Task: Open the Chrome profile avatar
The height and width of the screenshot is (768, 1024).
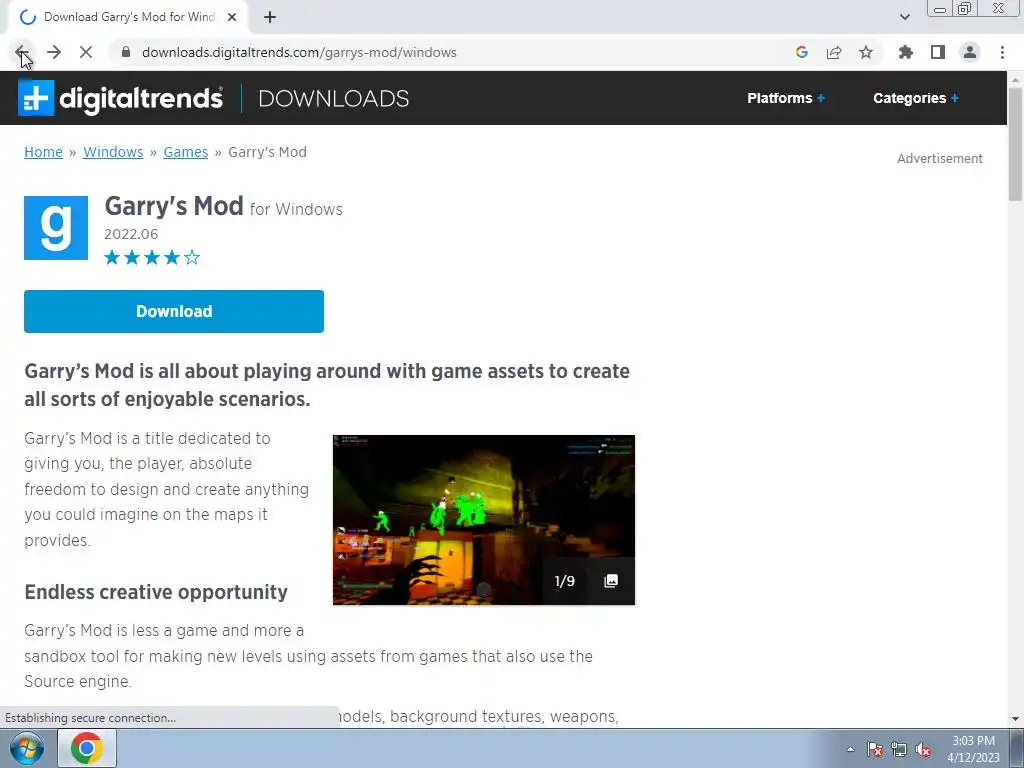Action: point(970,52)
